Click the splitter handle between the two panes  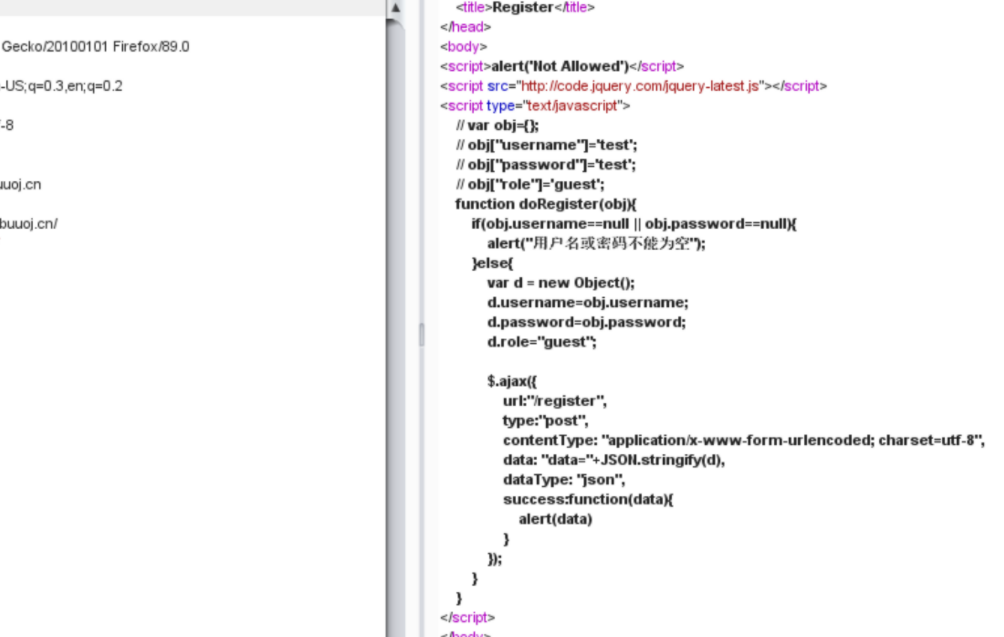pos(421,334)
